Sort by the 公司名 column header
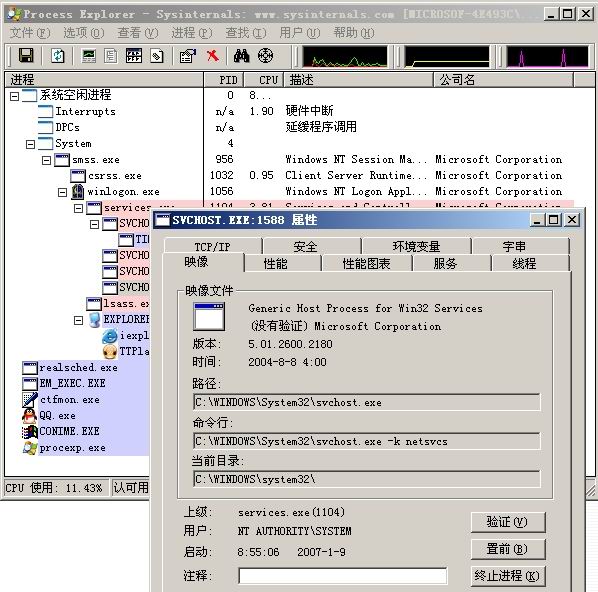 pyautogui.click(x=504, y=80)
